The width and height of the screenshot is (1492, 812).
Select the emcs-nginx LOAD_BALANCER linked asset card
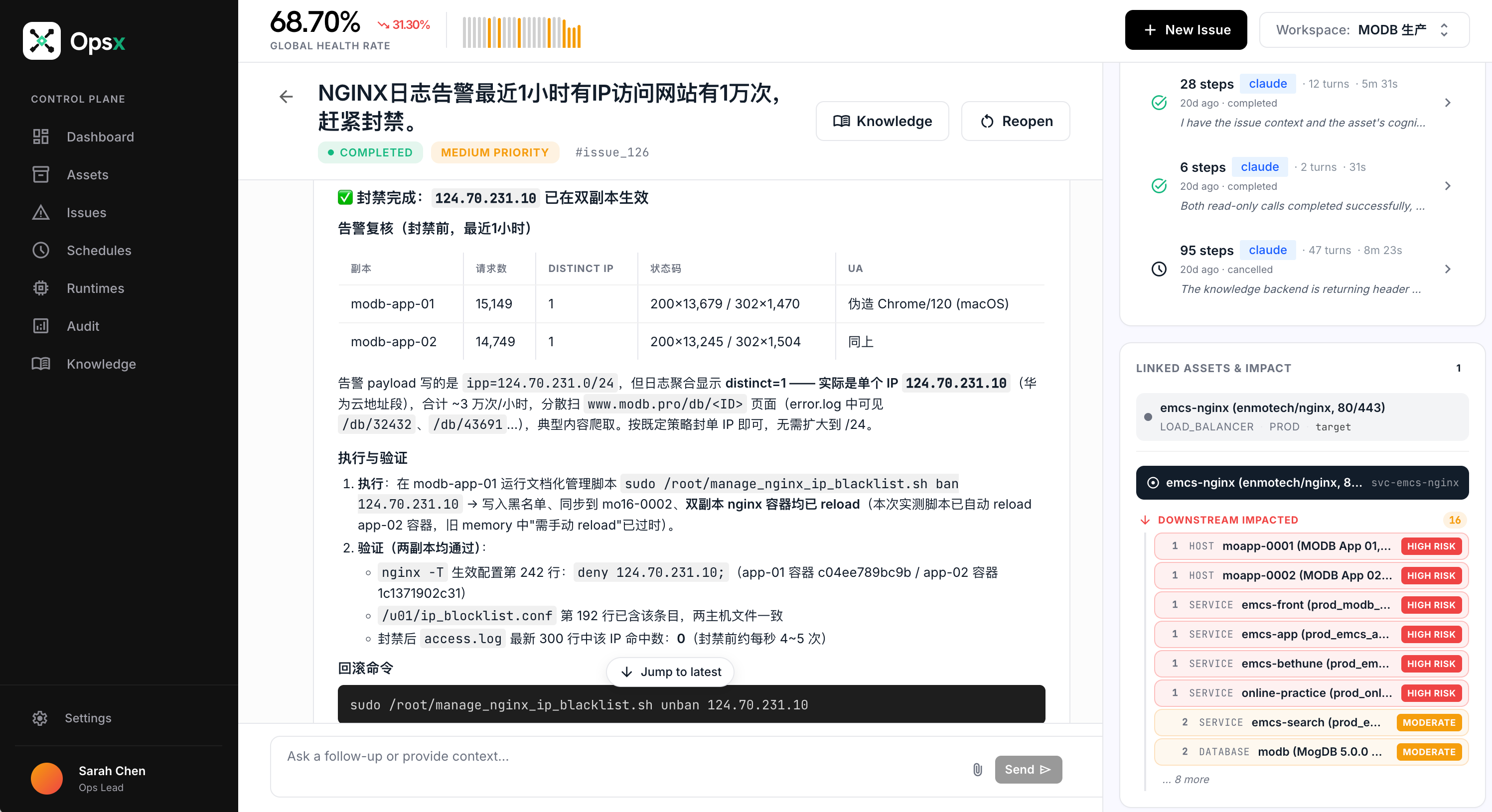(x=1302, y=417)
